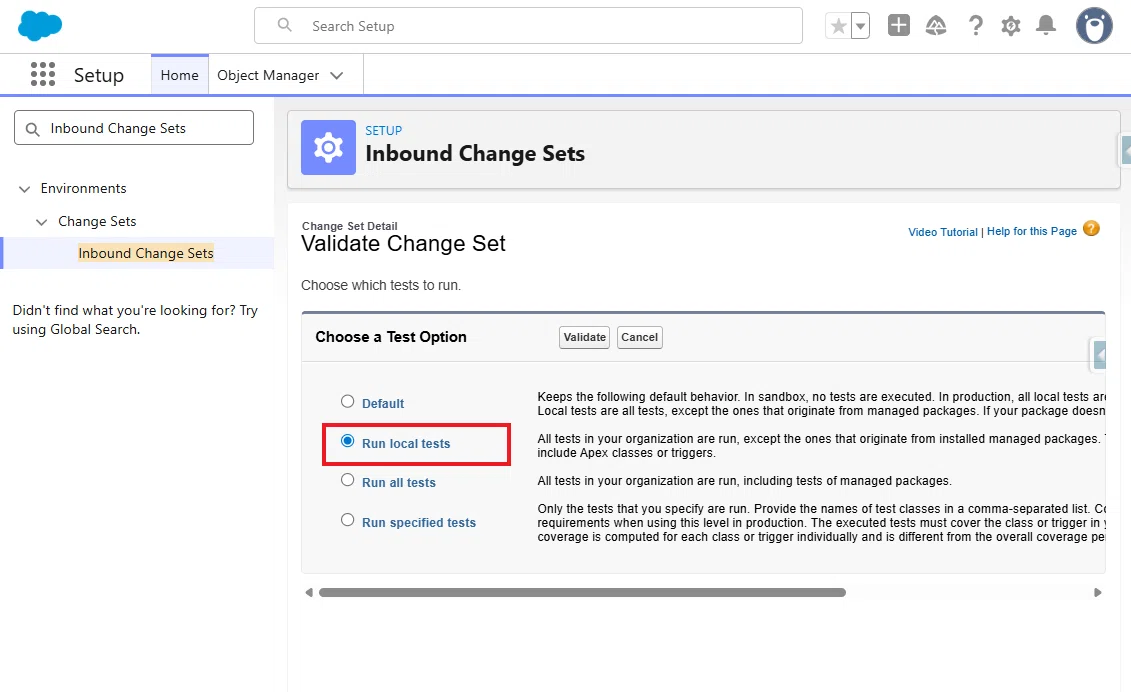Click the Favorites star icon
Image resolution: width=1131 pixels, height=692 pixels.
(838, 26)
